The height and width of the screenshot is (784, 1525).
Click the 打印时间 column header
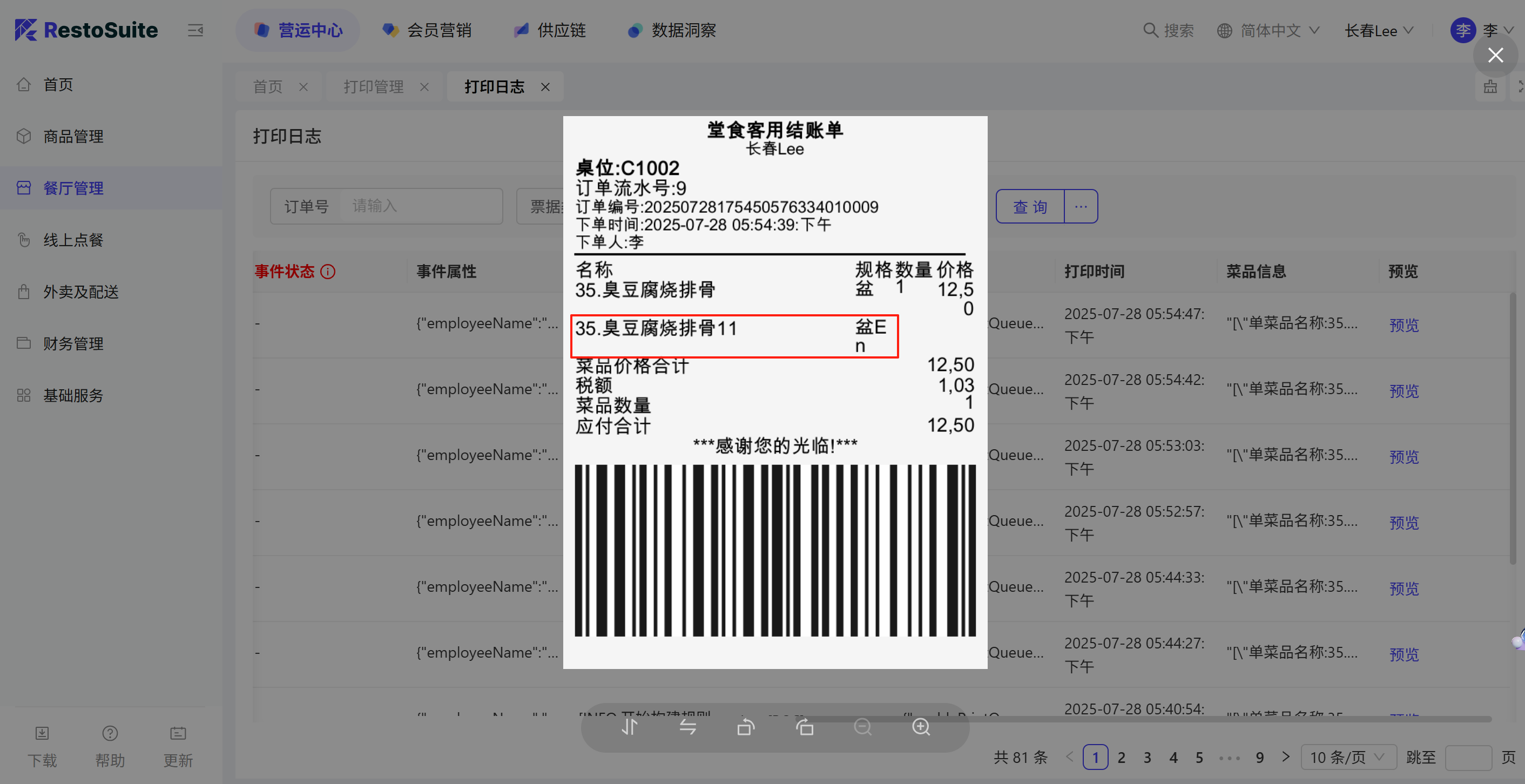coord(1095,272)
